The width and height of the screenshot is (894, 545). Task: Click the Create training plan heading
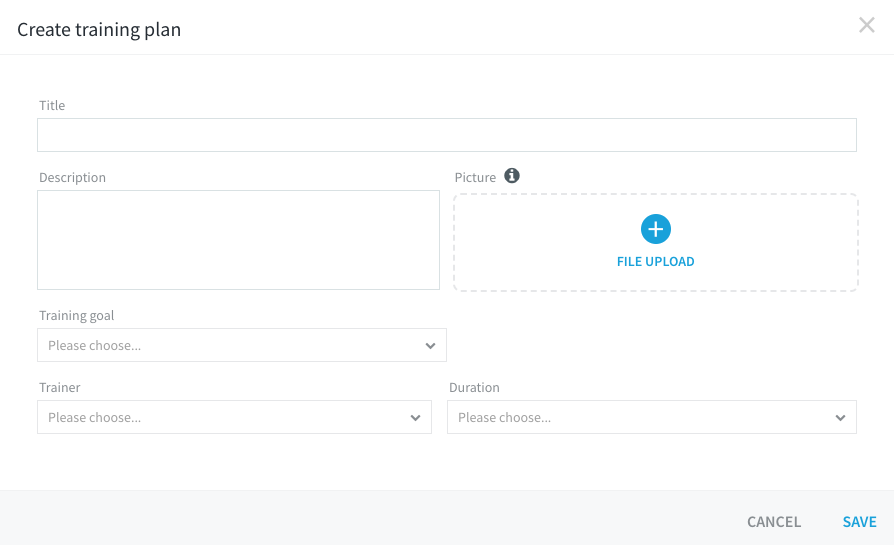tap(99, 29)
